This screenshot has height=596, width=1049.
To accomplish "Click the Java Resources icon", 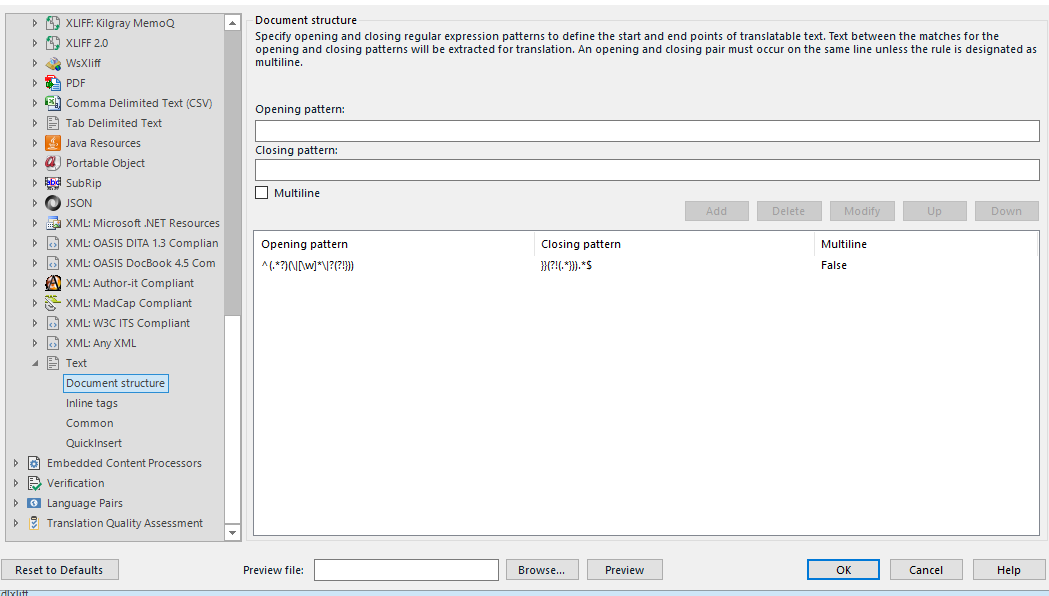I will tap(54, 143).
